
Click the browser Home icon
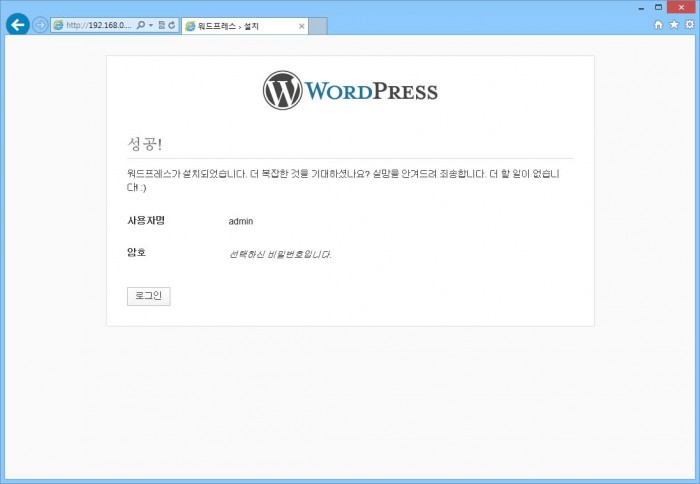658,25
